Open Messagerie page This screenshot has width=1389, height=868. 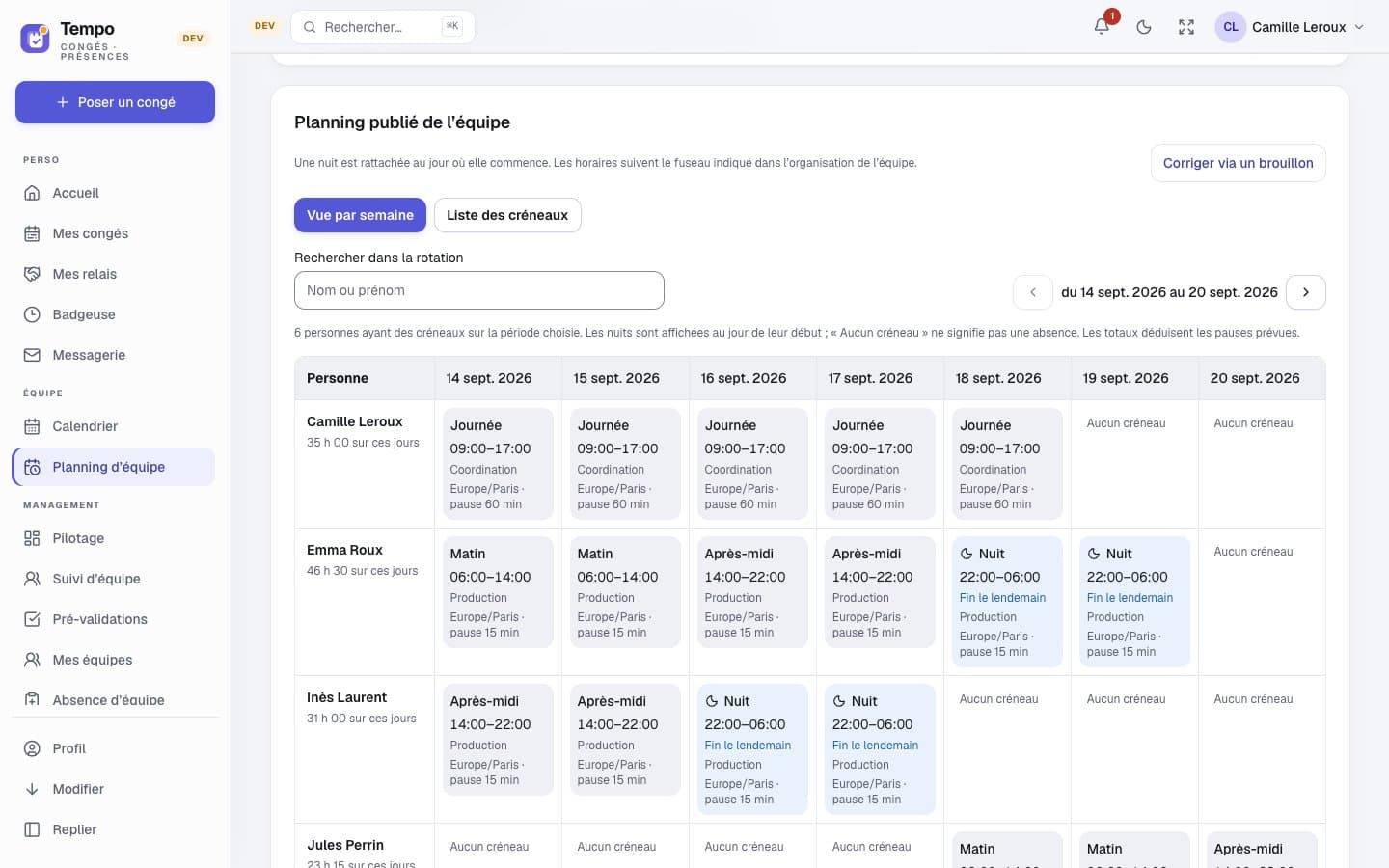[115, 355]
